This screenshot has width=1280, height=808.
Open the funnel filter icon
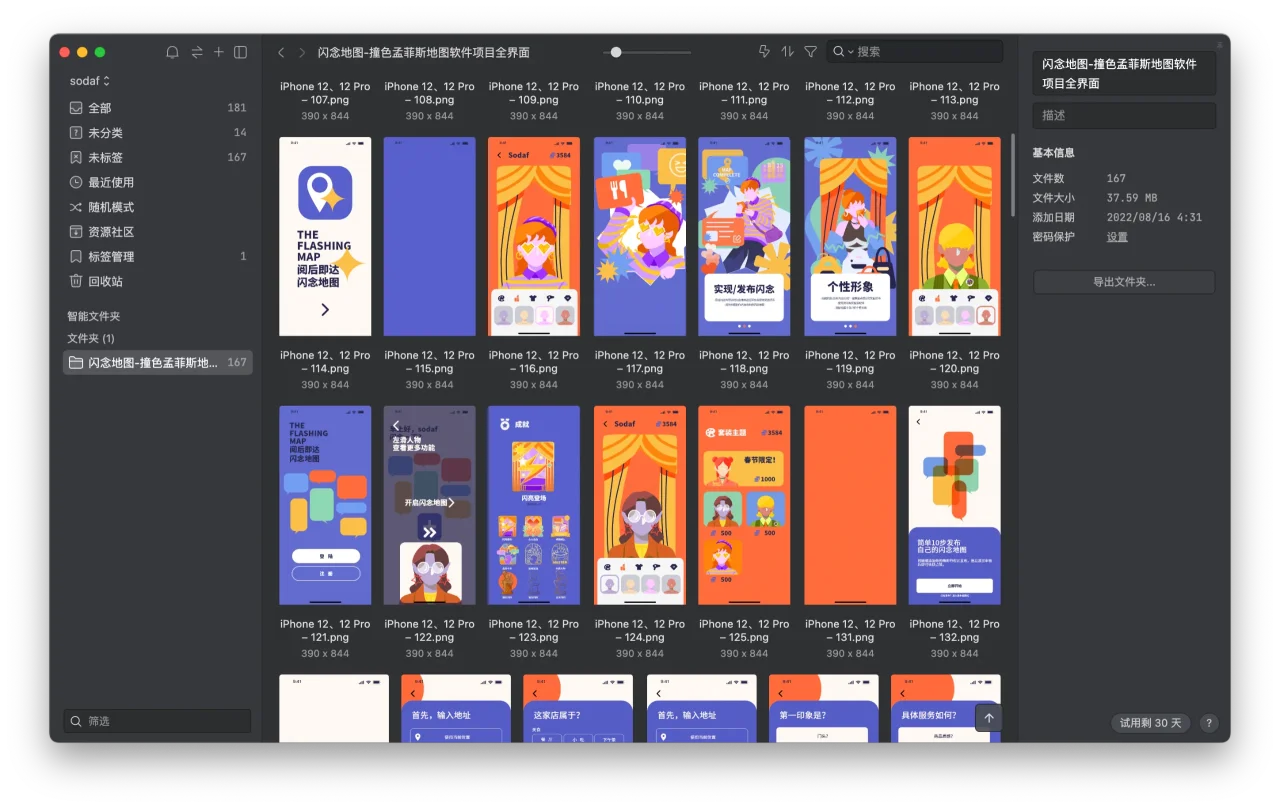click(x=811, y=52)
